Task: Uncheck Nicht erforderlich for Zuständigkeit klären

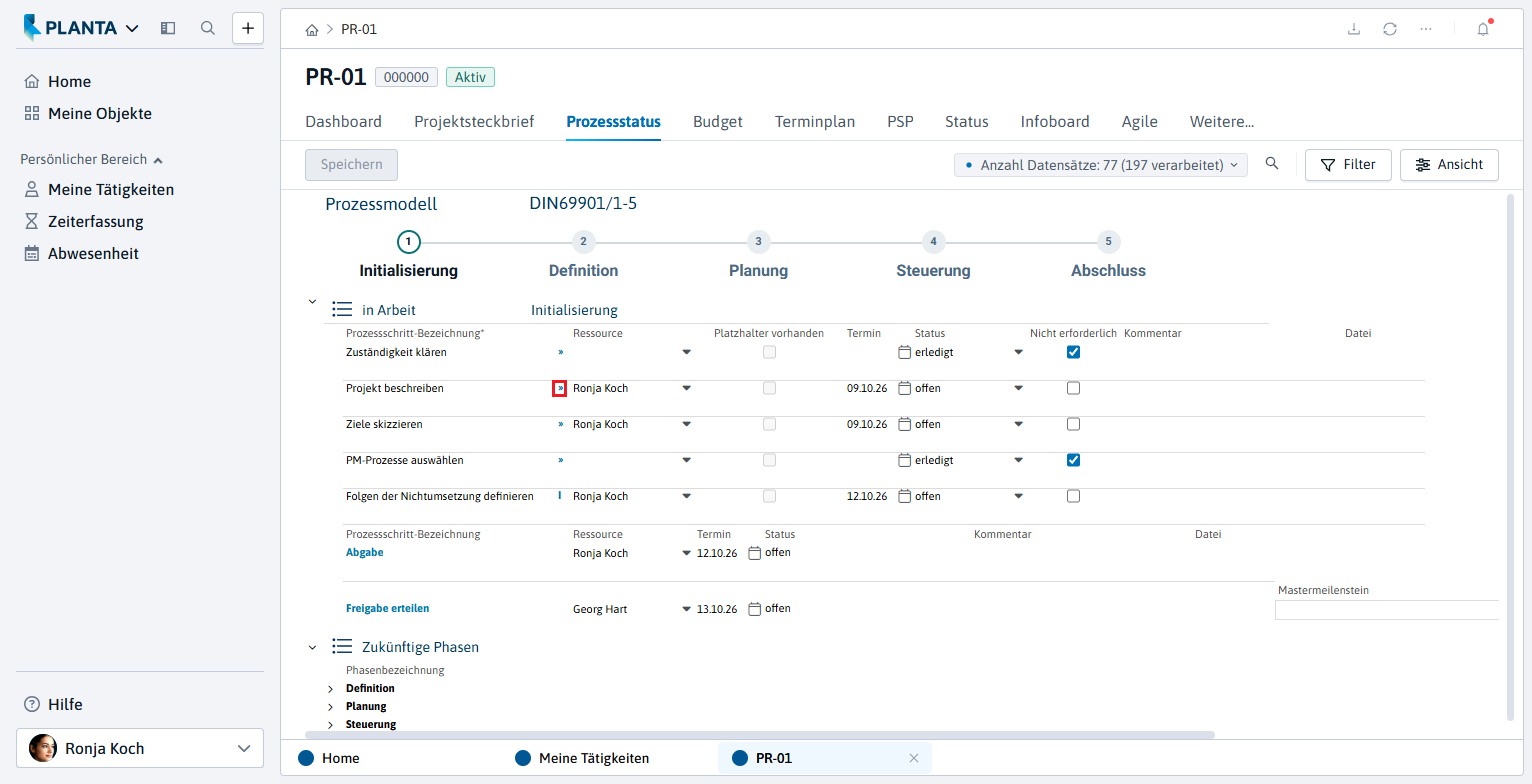Action: coord(1073,352)
